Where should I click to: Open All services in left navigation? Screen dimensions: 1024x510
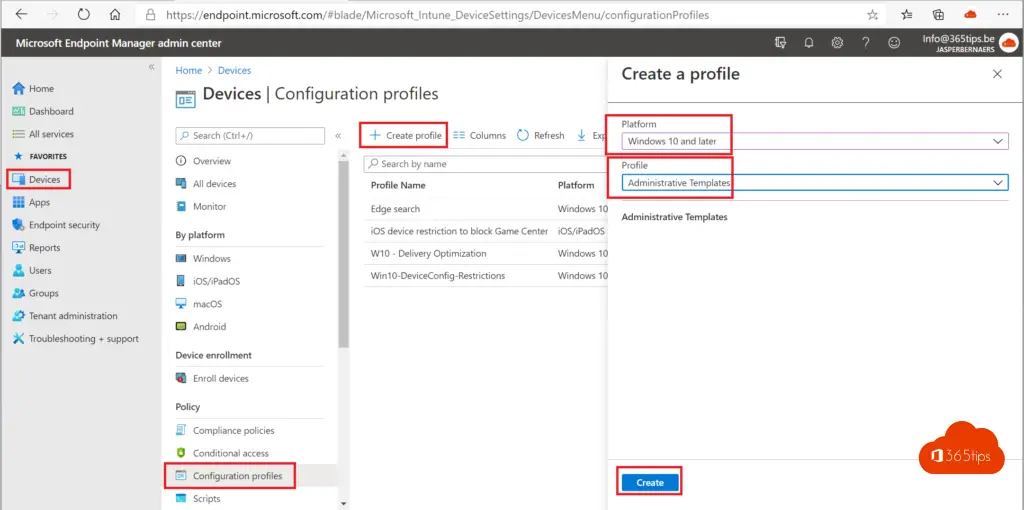tap(51, 134)
